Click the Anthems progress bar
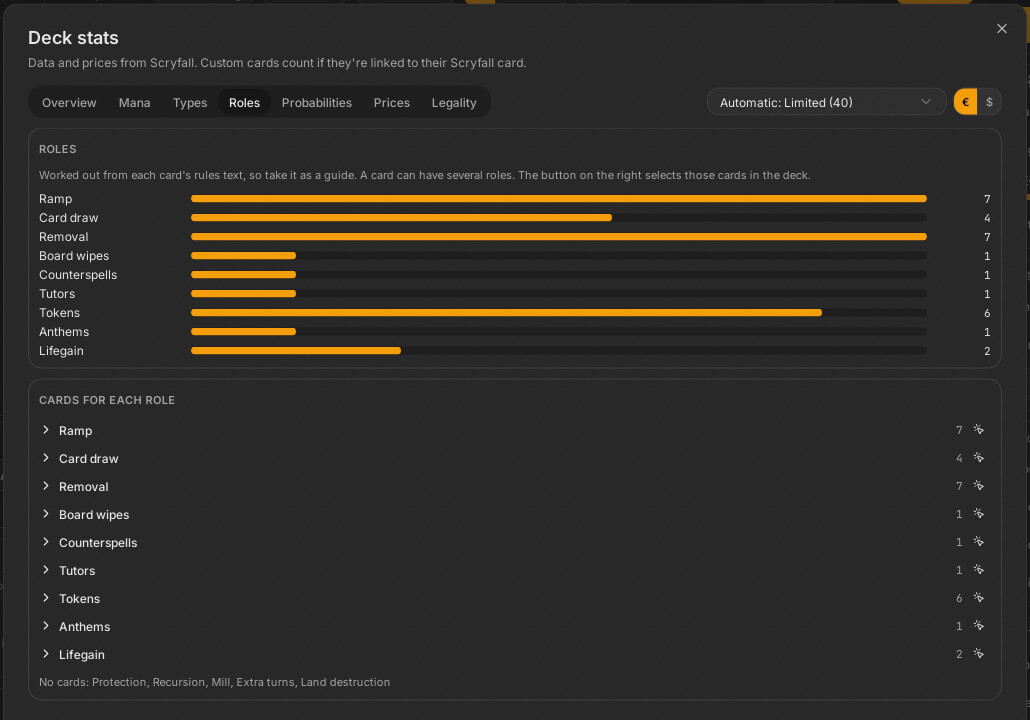Screen dimensions: 1030x720 pos(558,332)
